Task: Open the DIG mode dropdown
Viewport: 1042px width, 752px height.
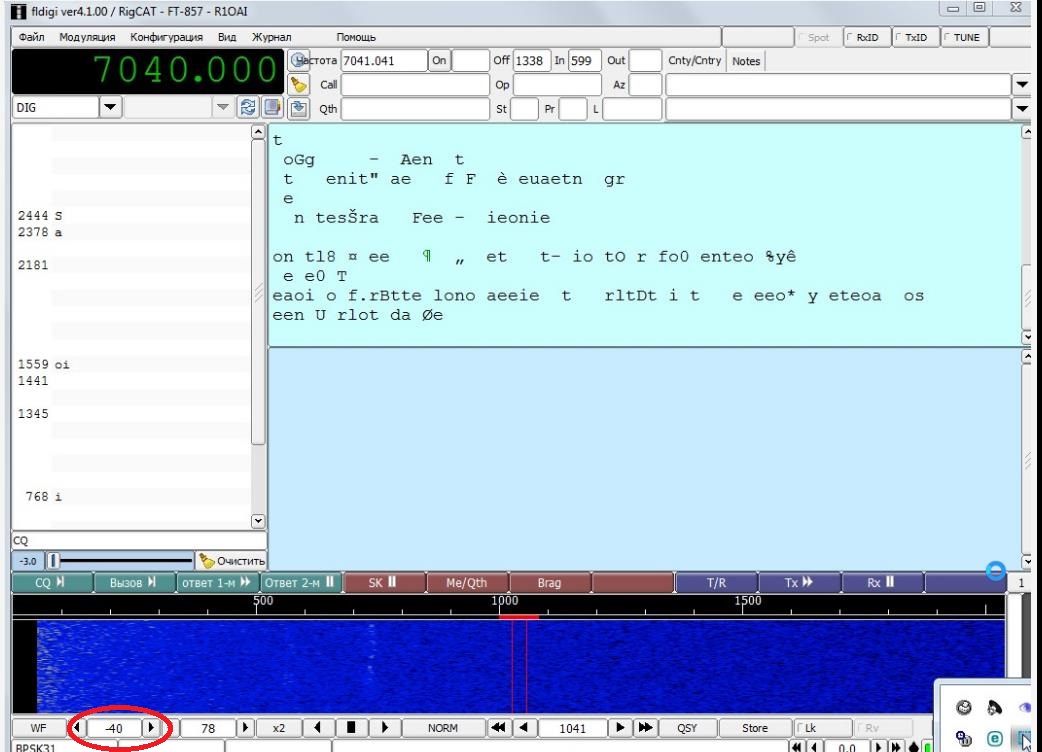Action: click(110, 106)
